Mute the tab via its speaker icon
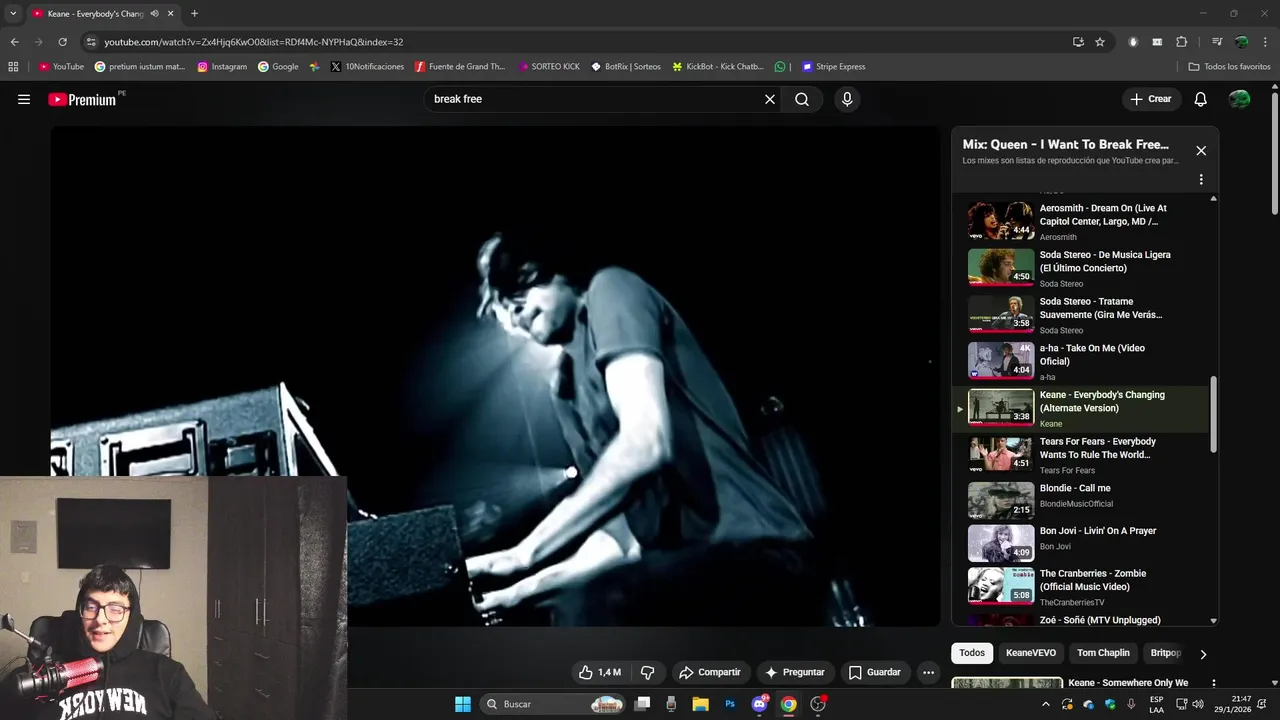Screen dimensions: 1280x720 [x=154, y=14]
